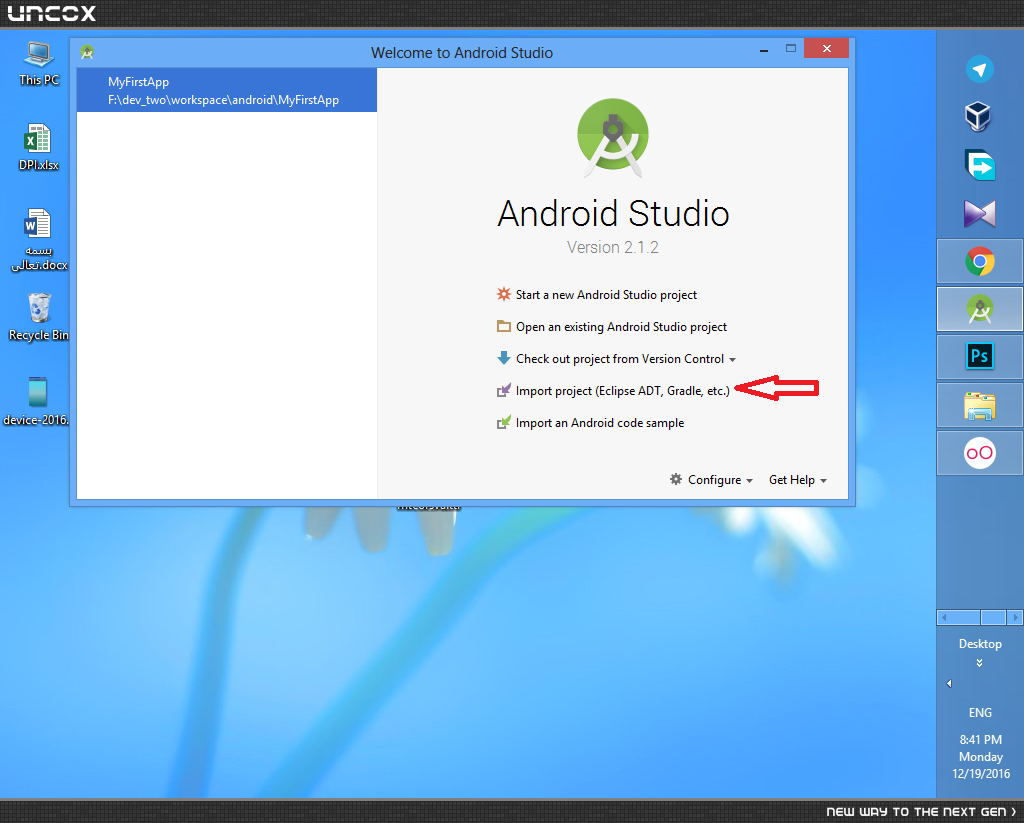1024x823 pixels.
Task: Expand Desktop toolbar double chevron
Action: tap(980, 663)
